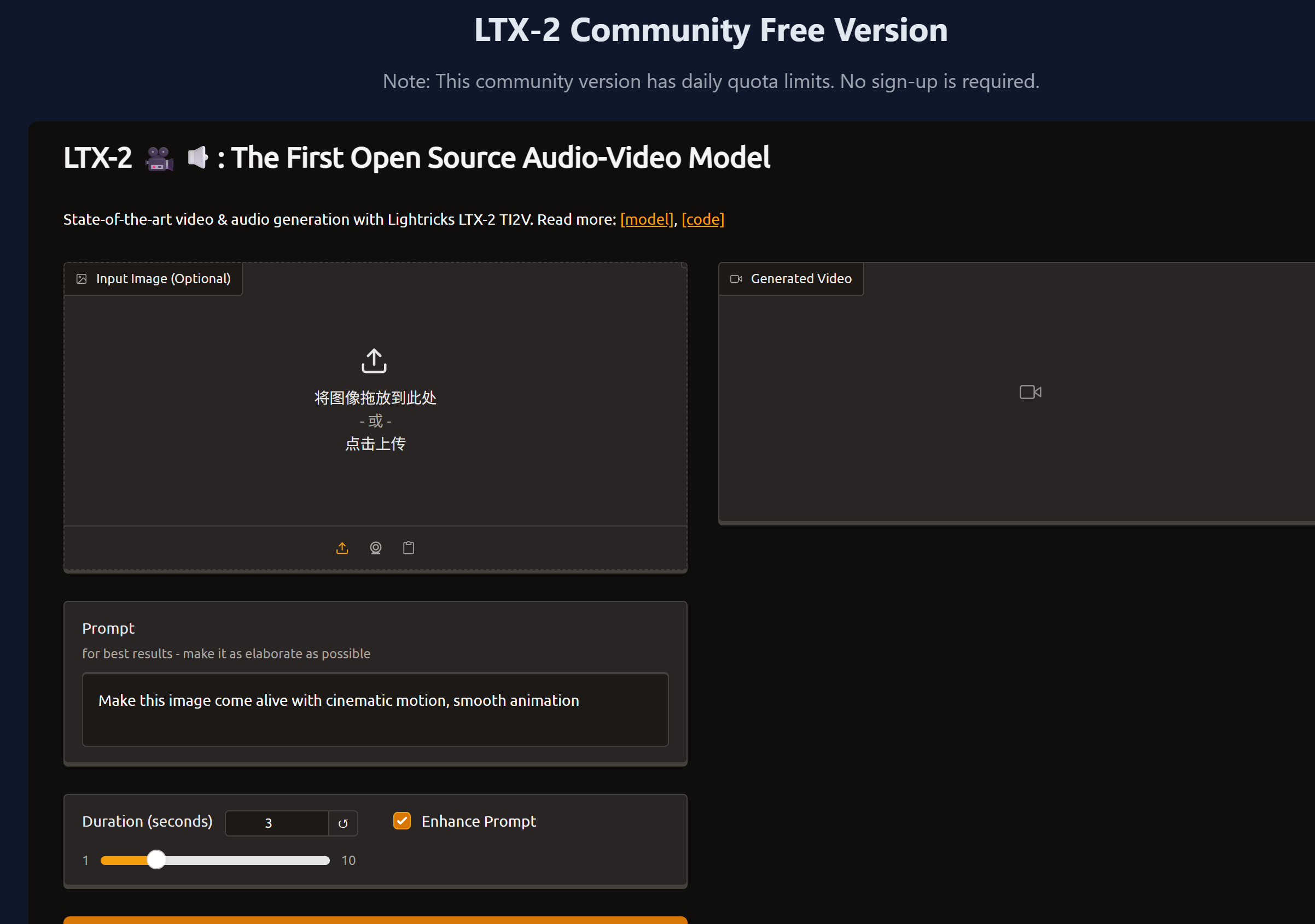
Task: Click the orange upload file icon
Action: tap(342, 548)
